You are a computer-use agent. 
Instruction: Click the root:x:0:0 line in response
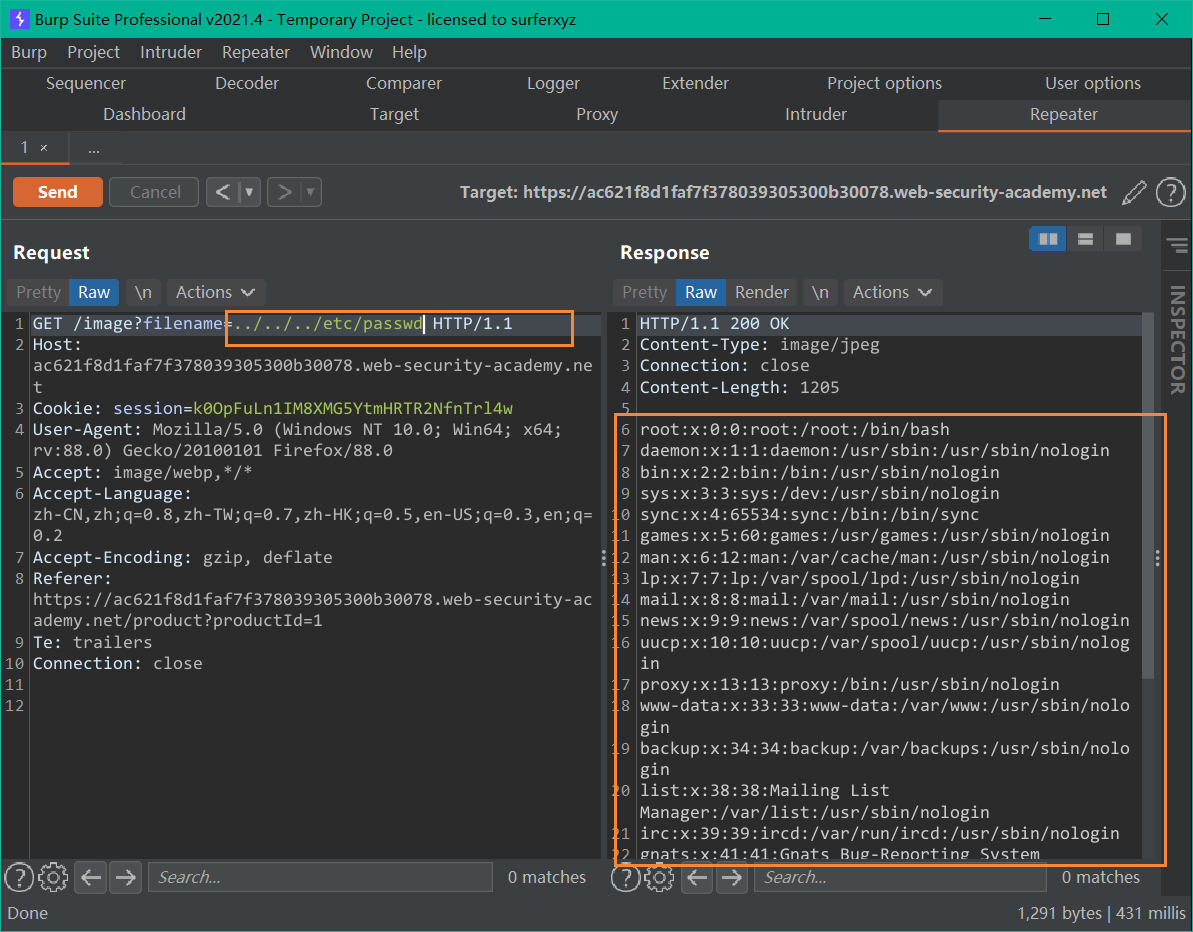[794, 430]
